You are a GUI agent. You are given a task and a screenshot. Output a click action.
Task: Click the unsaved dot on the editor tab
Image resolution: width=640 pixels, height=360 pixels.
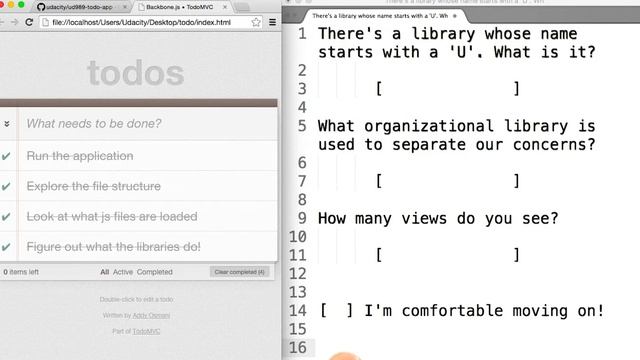[455, 16]
